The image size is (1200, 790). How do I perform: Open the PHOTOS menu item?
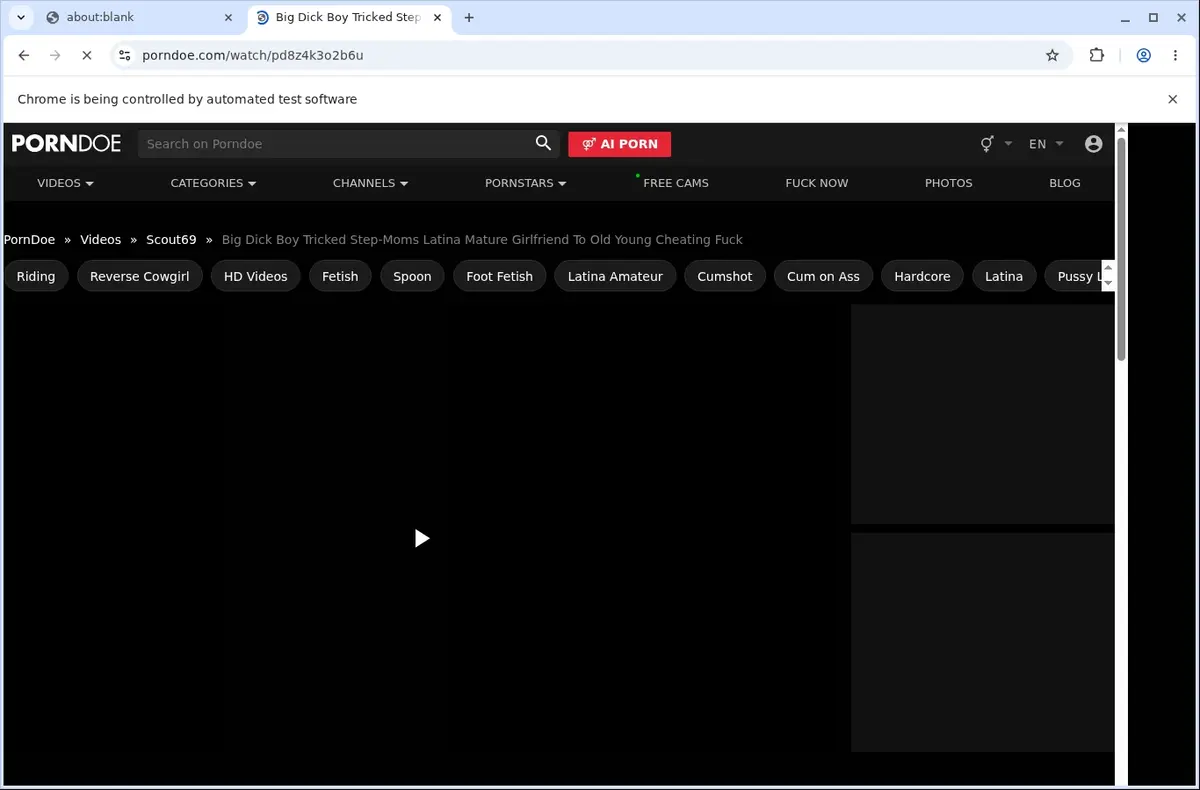[948, 183]
